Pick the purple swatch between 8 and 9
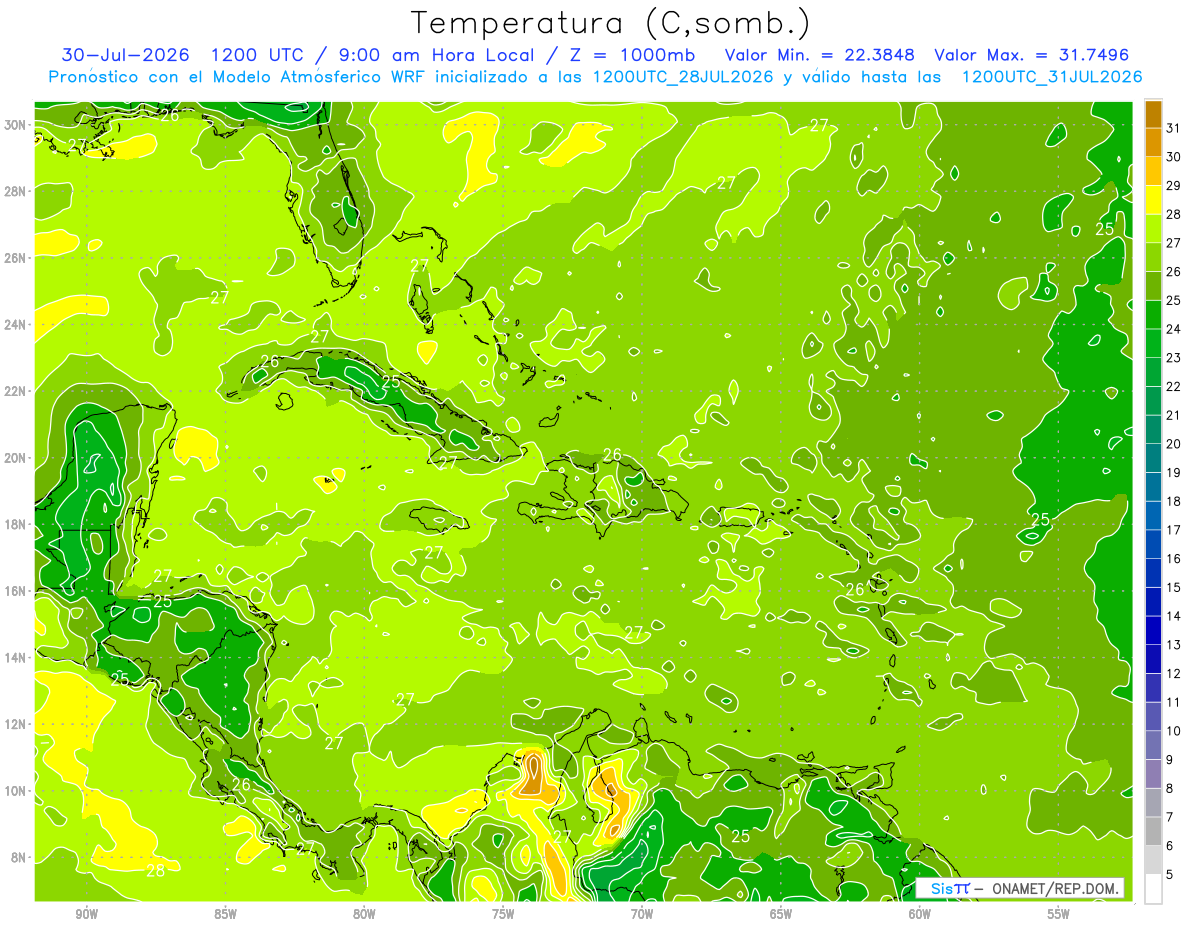 [x=1153, y=775]
